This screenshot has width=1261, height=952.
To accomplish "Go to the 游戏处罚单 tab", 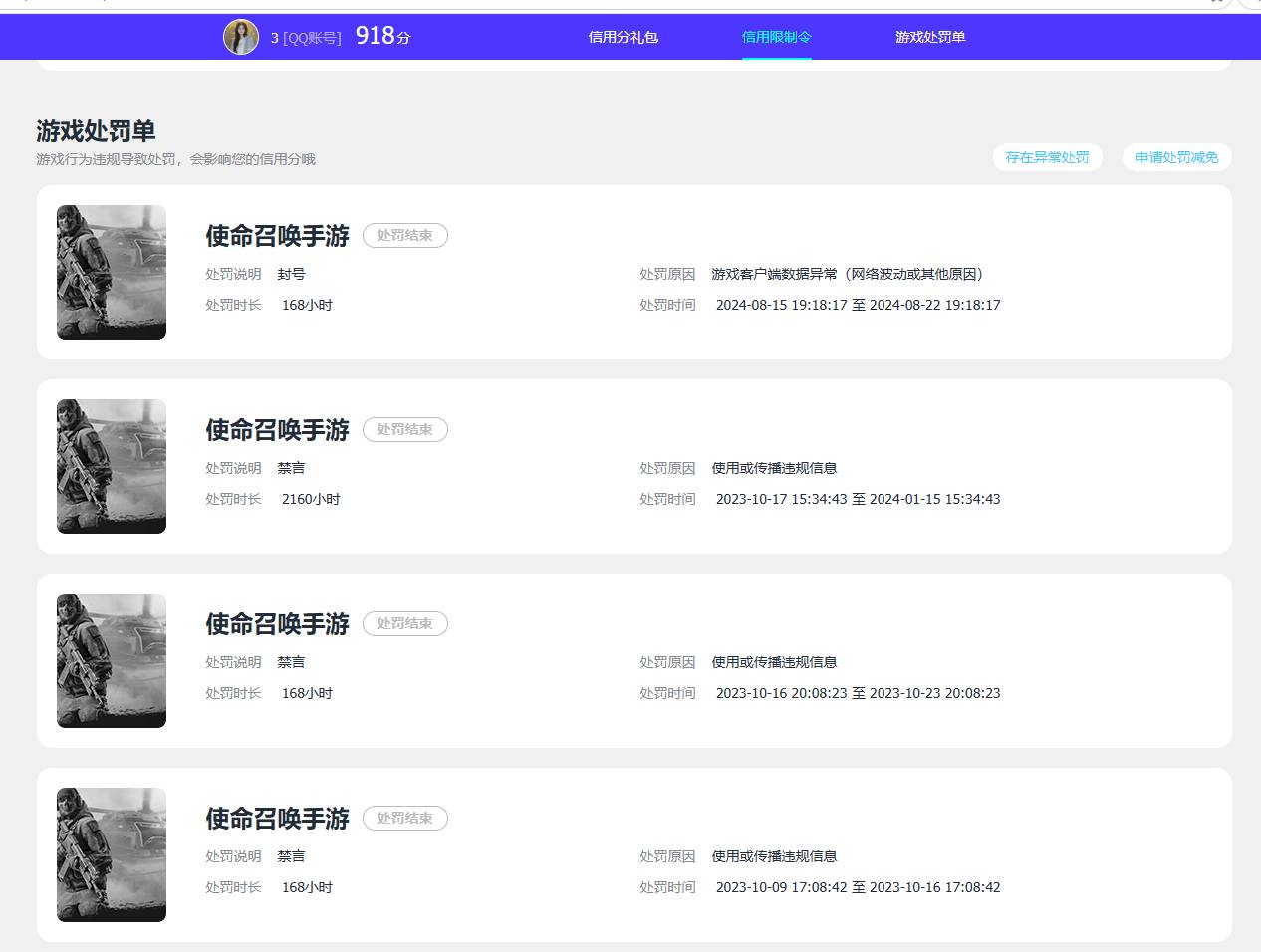I will pos(930,37).
